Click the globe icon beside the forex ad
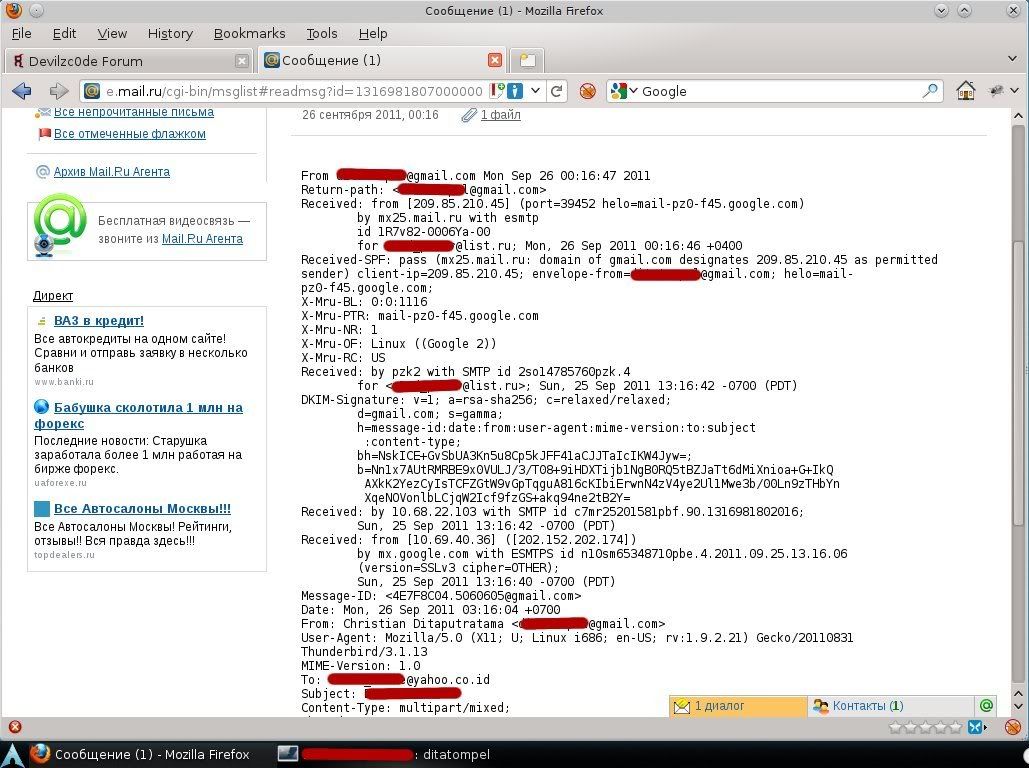 pyautogui.click(x=42, y=407)
